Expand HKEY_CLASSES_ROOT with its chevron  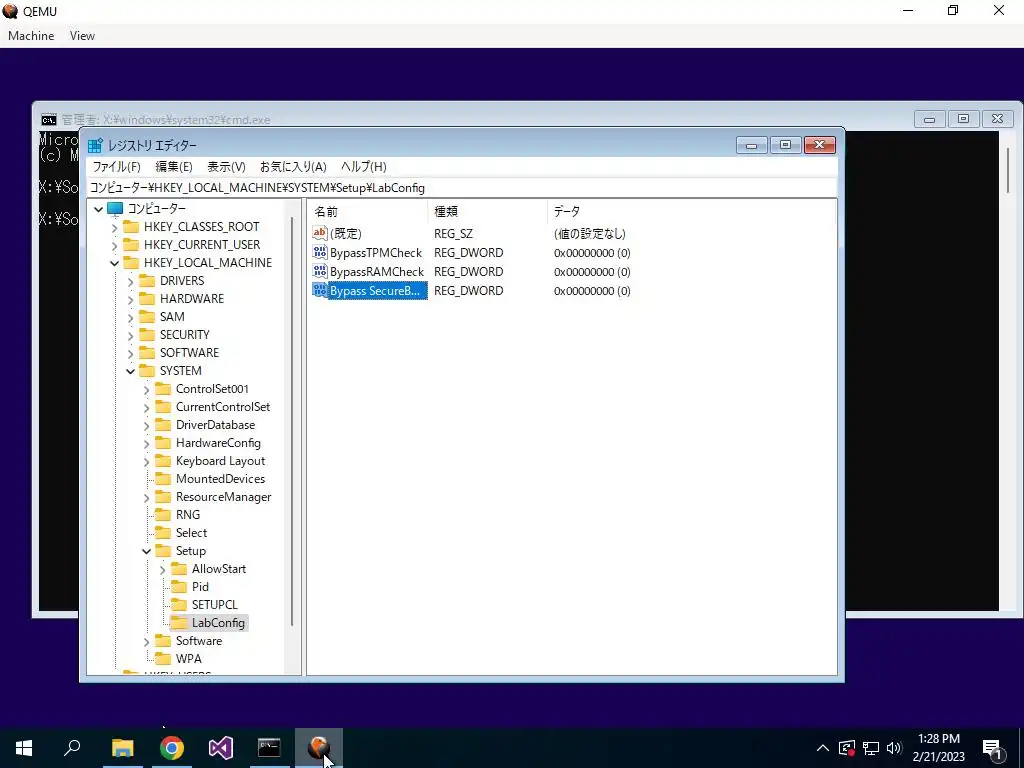(114, 227)
